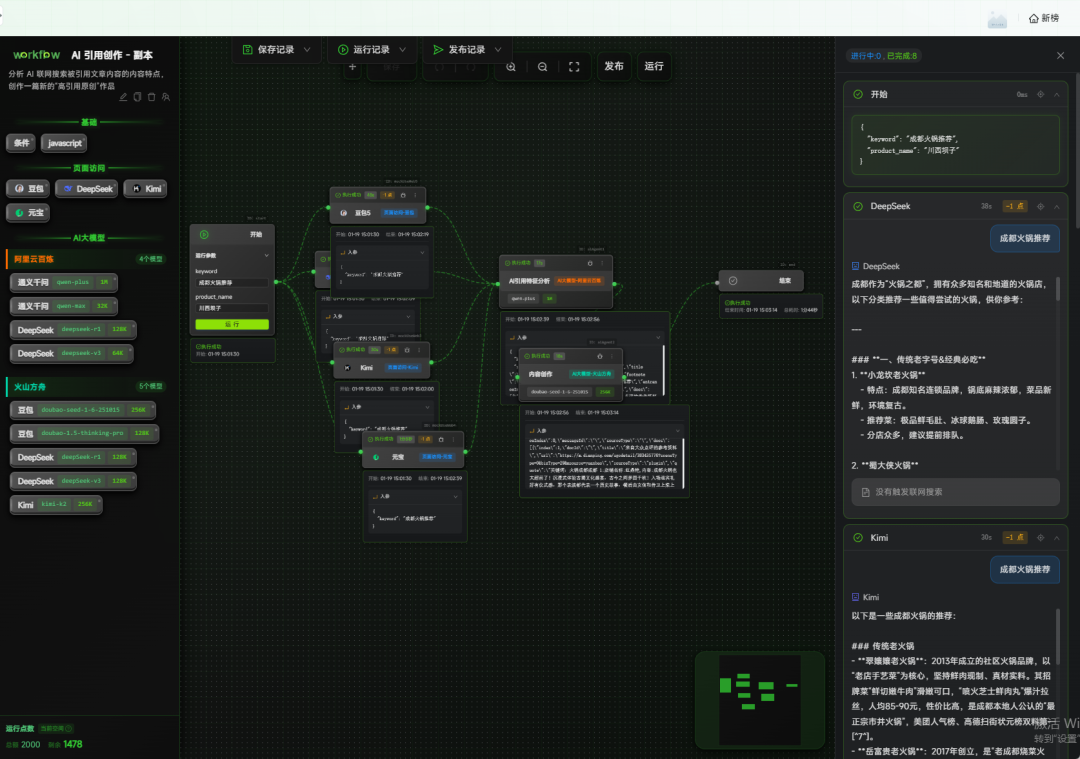Screen dimensions: 1080x759
Task: Click locate target icon on 开始 result
Action: [1041, 94]
